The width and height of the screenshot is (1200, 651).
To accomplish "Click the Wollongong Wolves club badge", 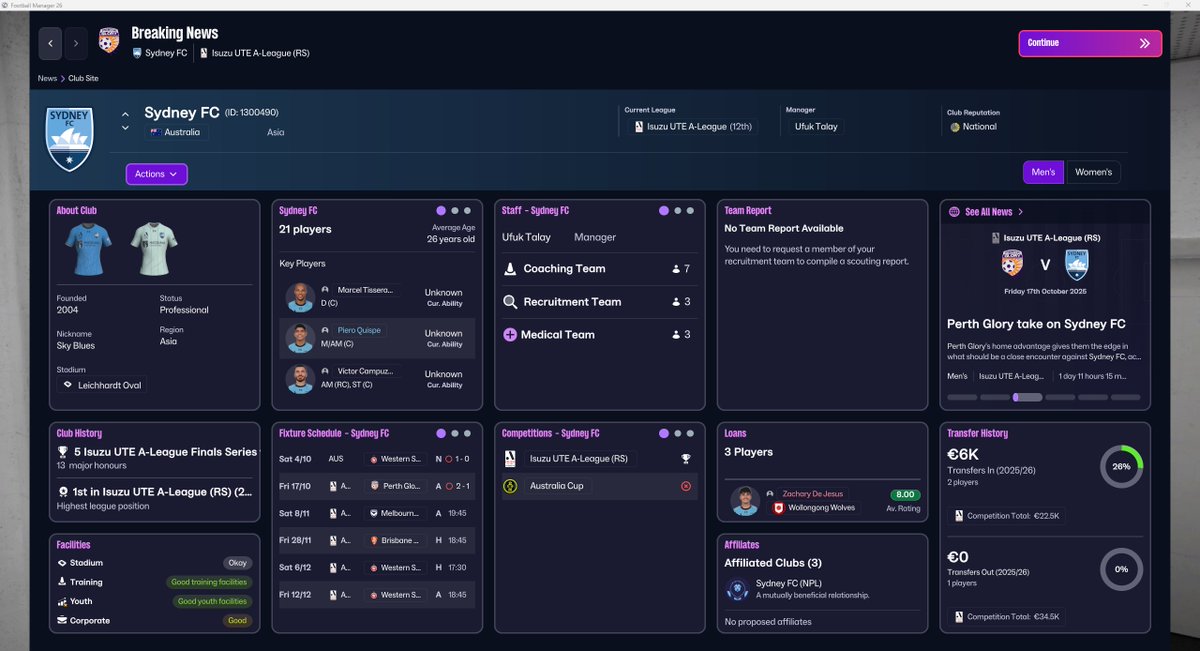I will (x=776, y=508).
